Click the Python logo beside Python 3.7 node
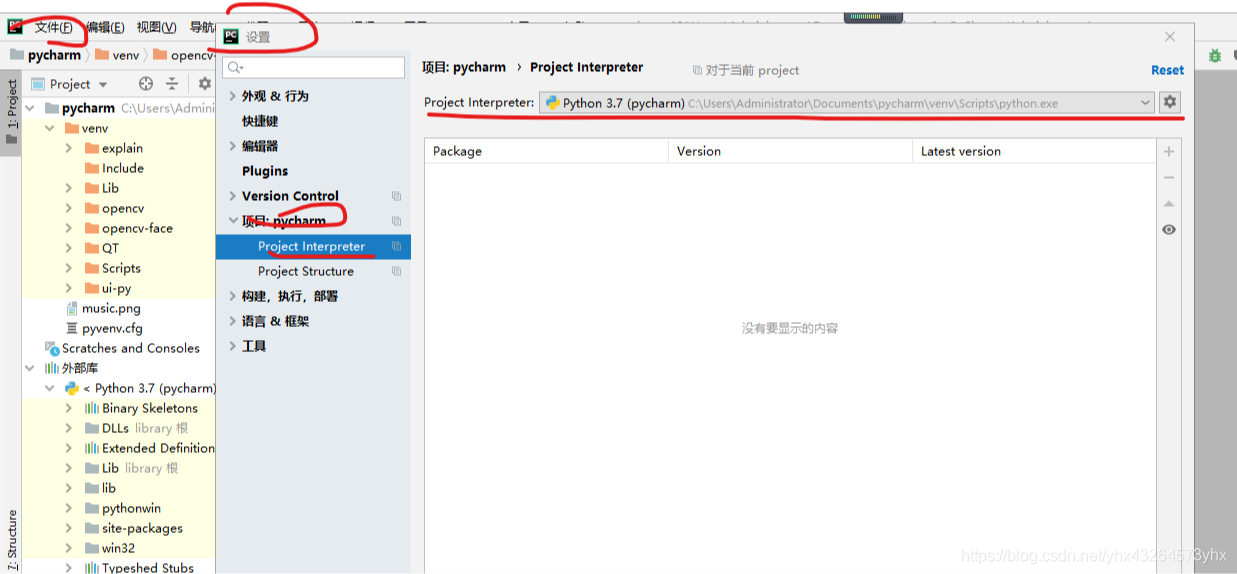Screen dimensions: 1237x574 [x=72, y=388]
